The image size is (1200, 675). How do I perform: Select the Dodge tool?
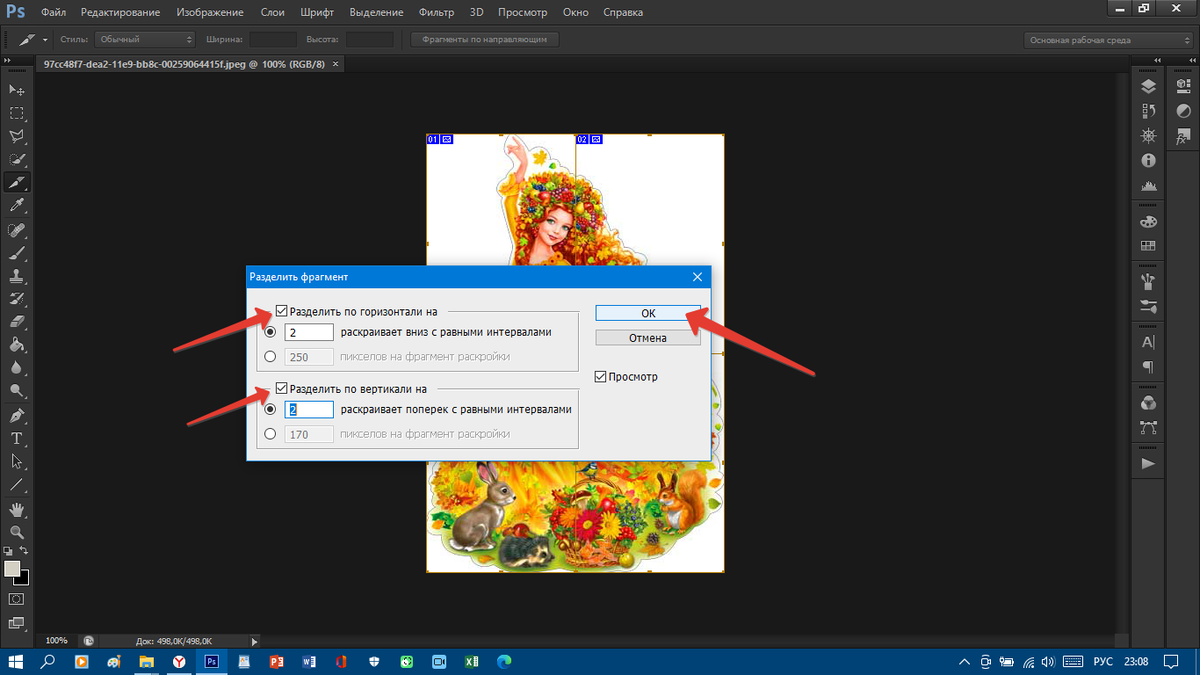tap(17, 391)
